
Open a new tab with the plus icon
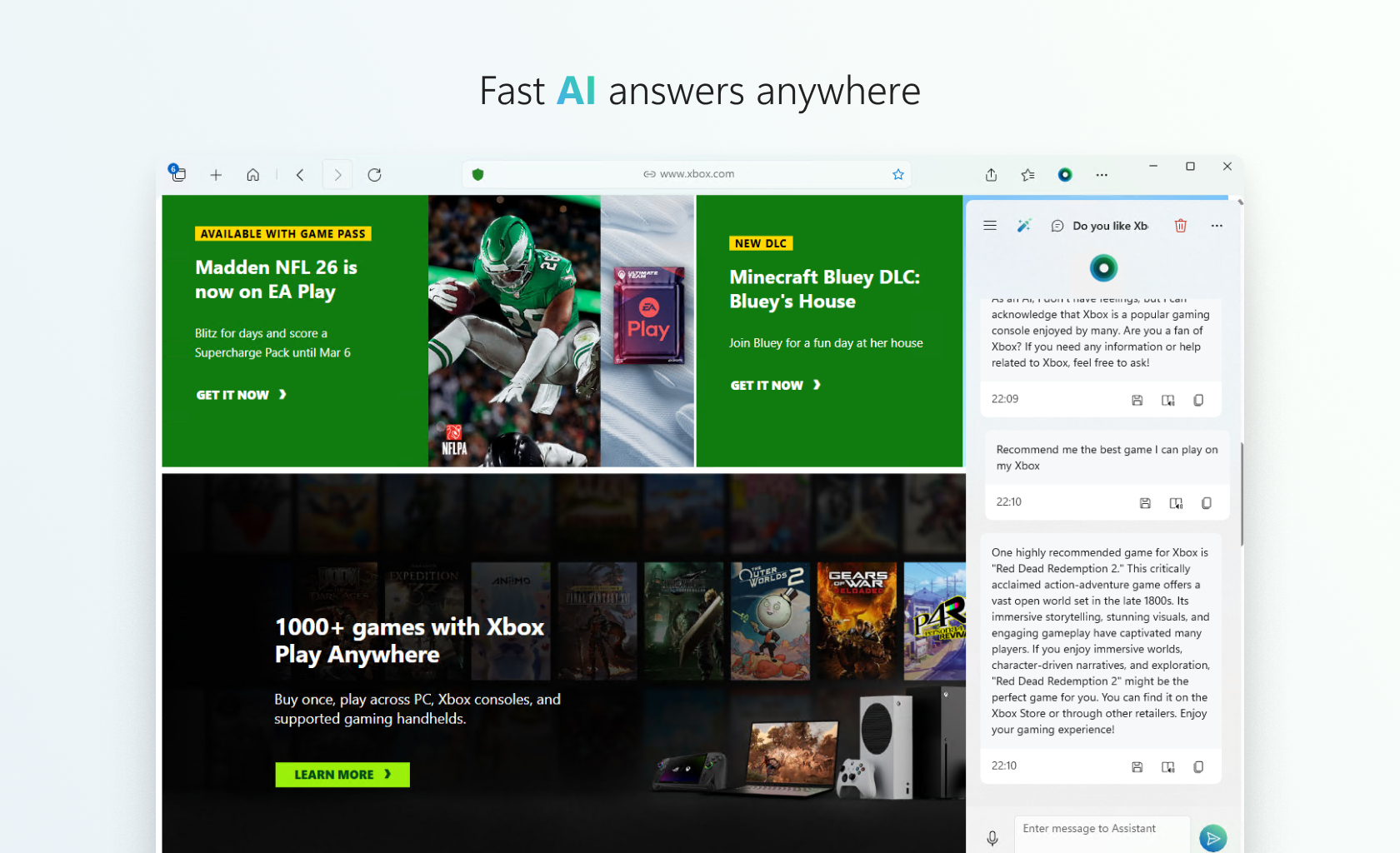click(x=216, y=175)
